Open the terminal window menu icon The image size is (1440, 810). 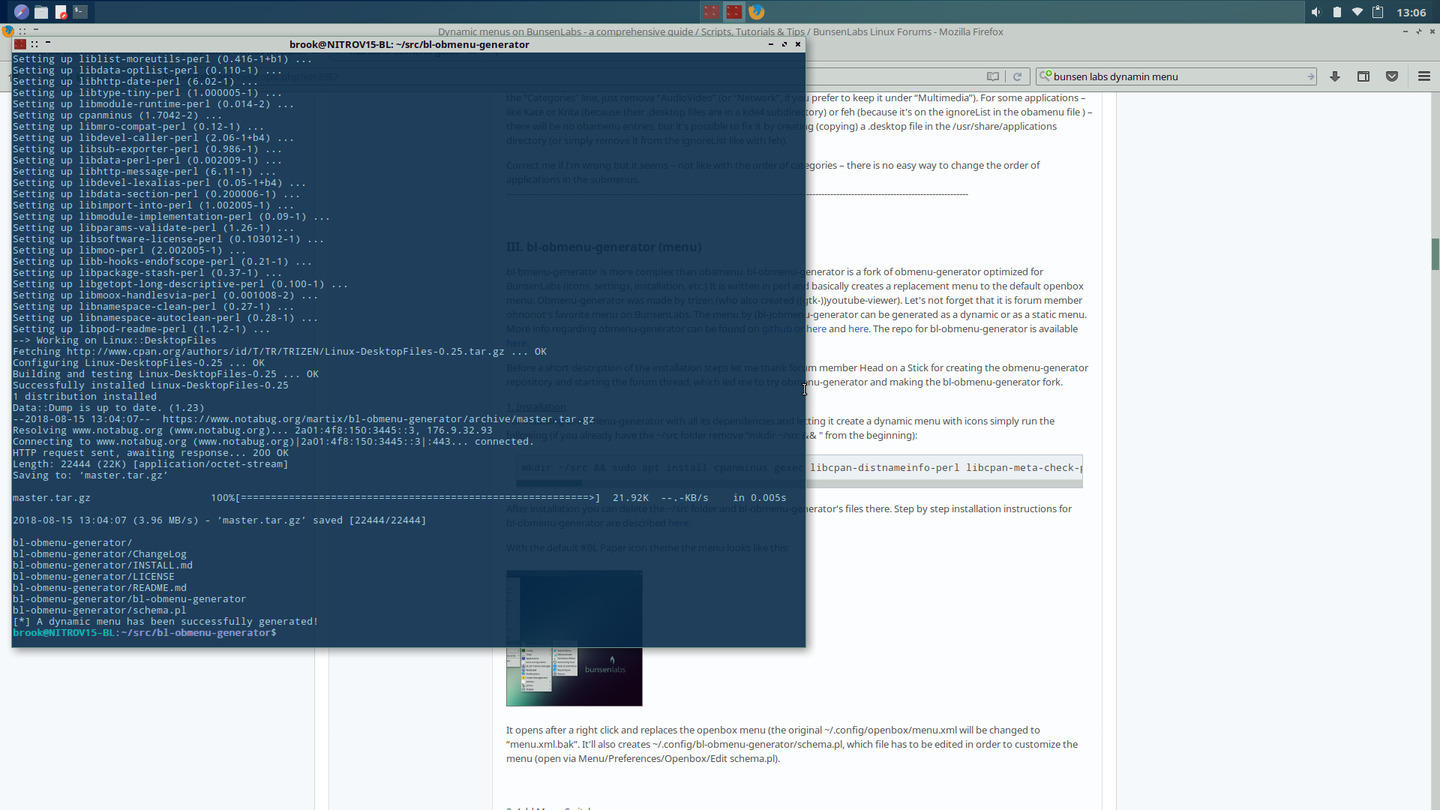tap(20, 44)
